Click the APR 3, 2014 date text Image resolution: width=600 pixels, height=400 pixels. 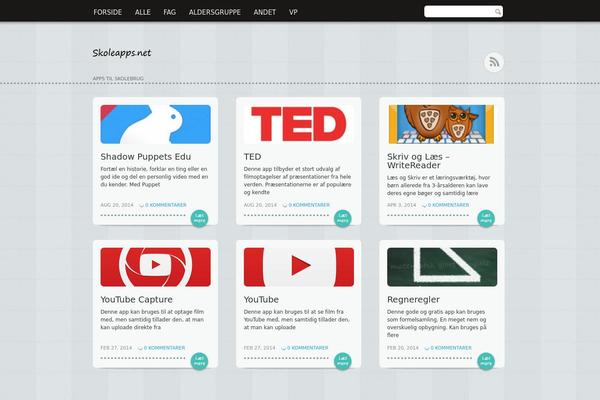pos(401,205)
